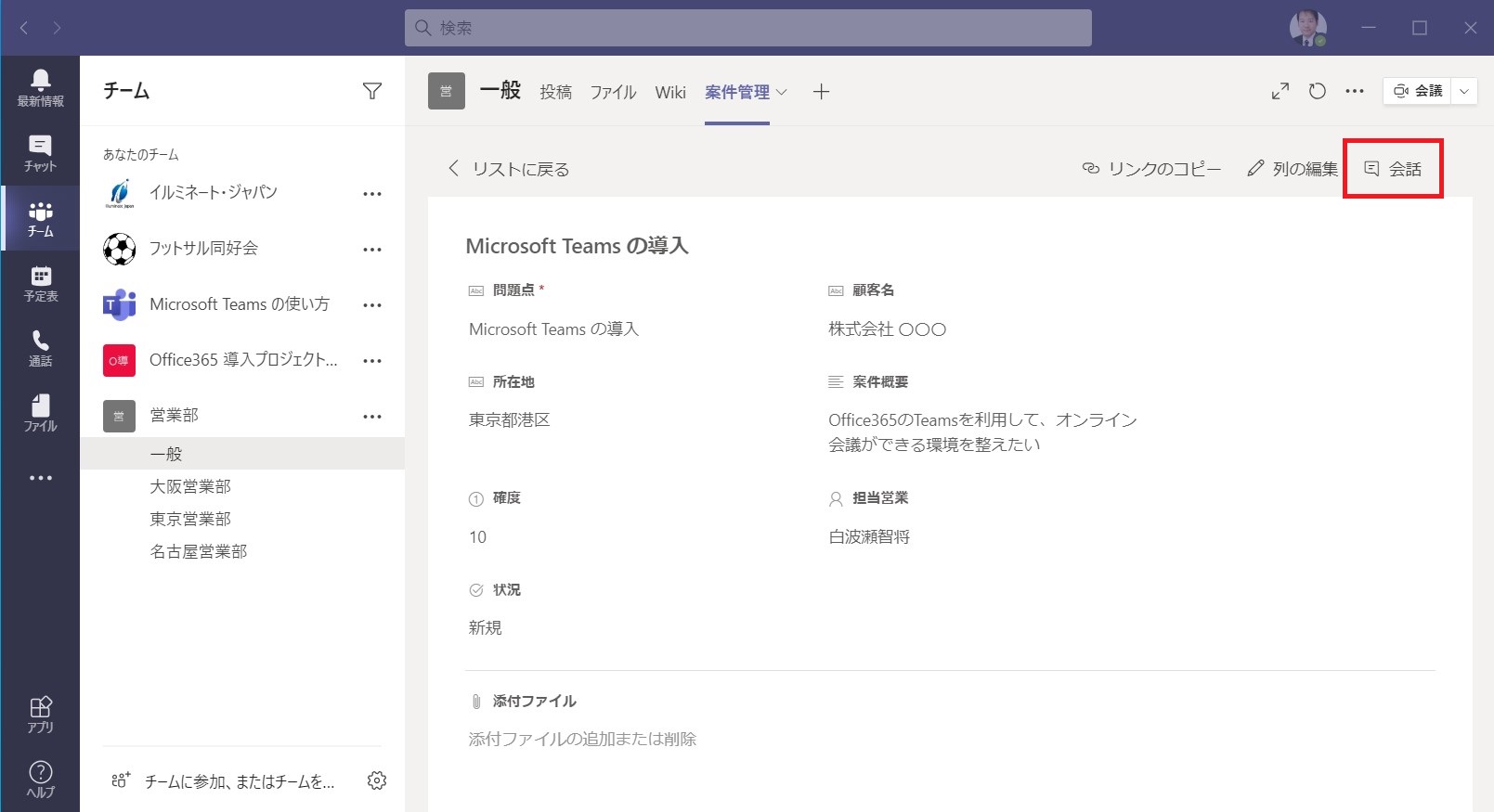The image size is (1494, 812).
Task: Open the user profile picture
Action: tap(1308, 28)
